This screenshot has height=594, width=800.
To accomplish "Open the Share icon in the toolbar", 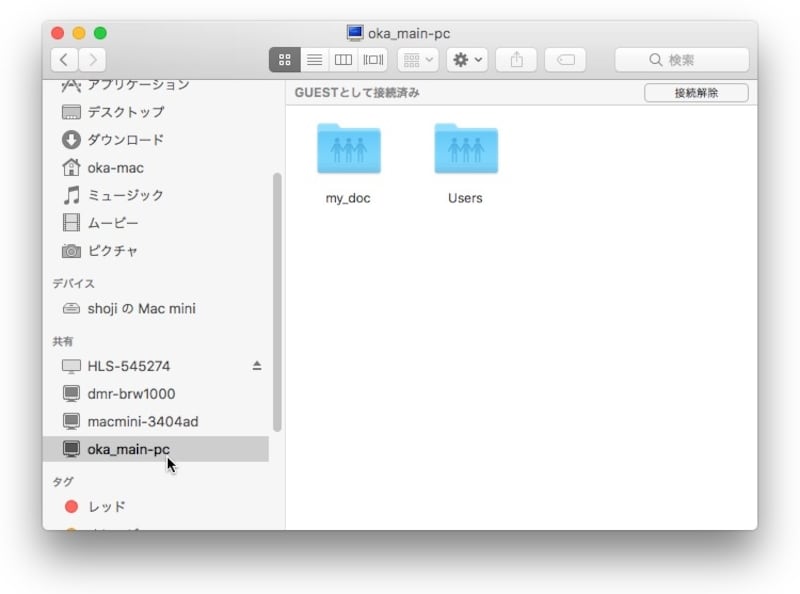I will click(x=516, y=59).
